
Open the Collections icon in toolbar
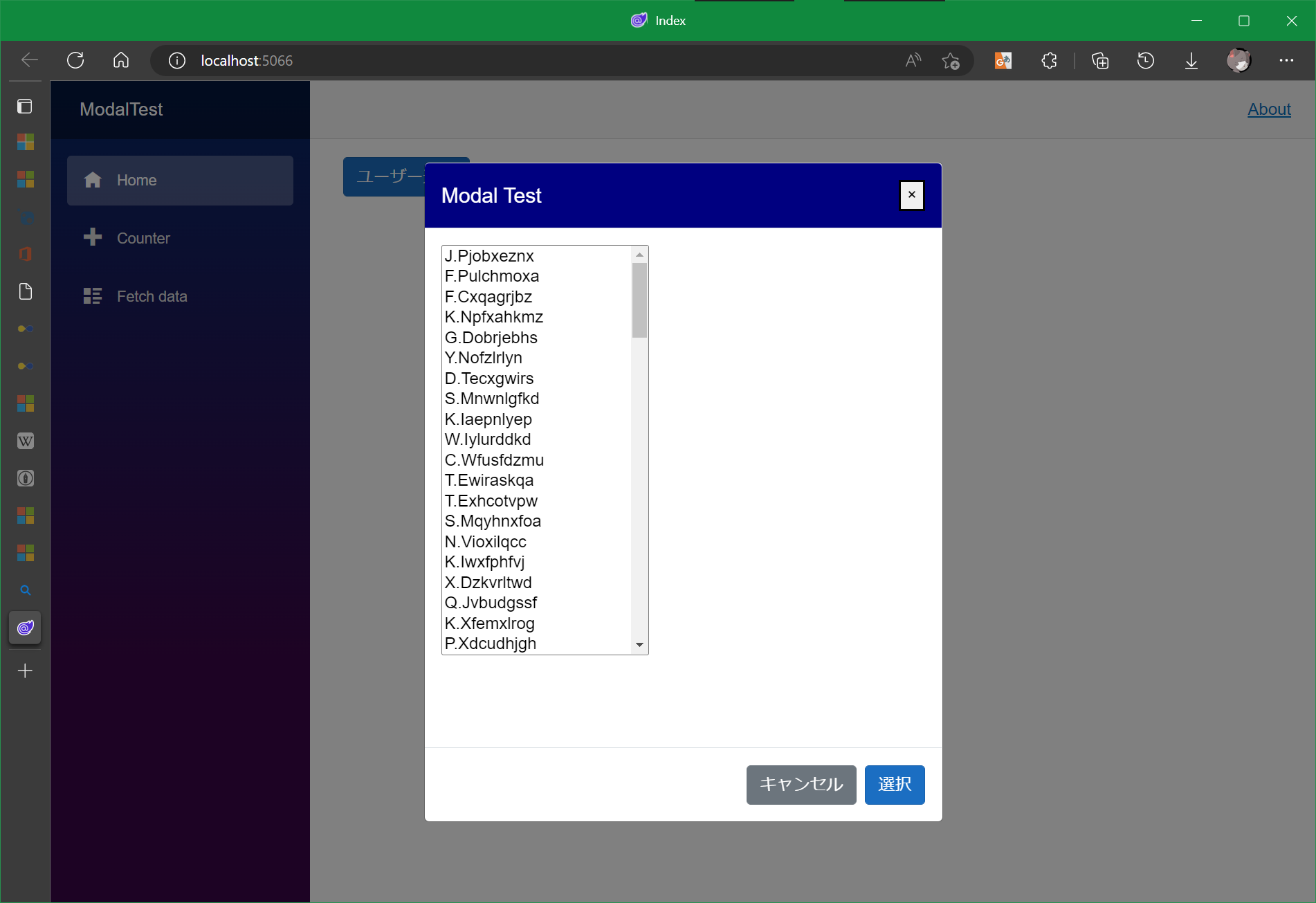[x=1100, y=61]
